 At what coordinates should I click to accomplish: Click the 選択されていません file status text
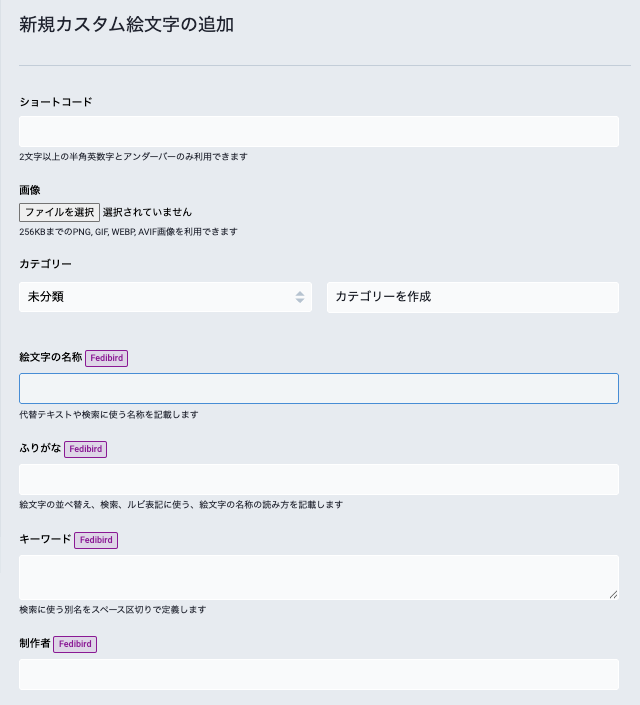click(x=147, y=212)
